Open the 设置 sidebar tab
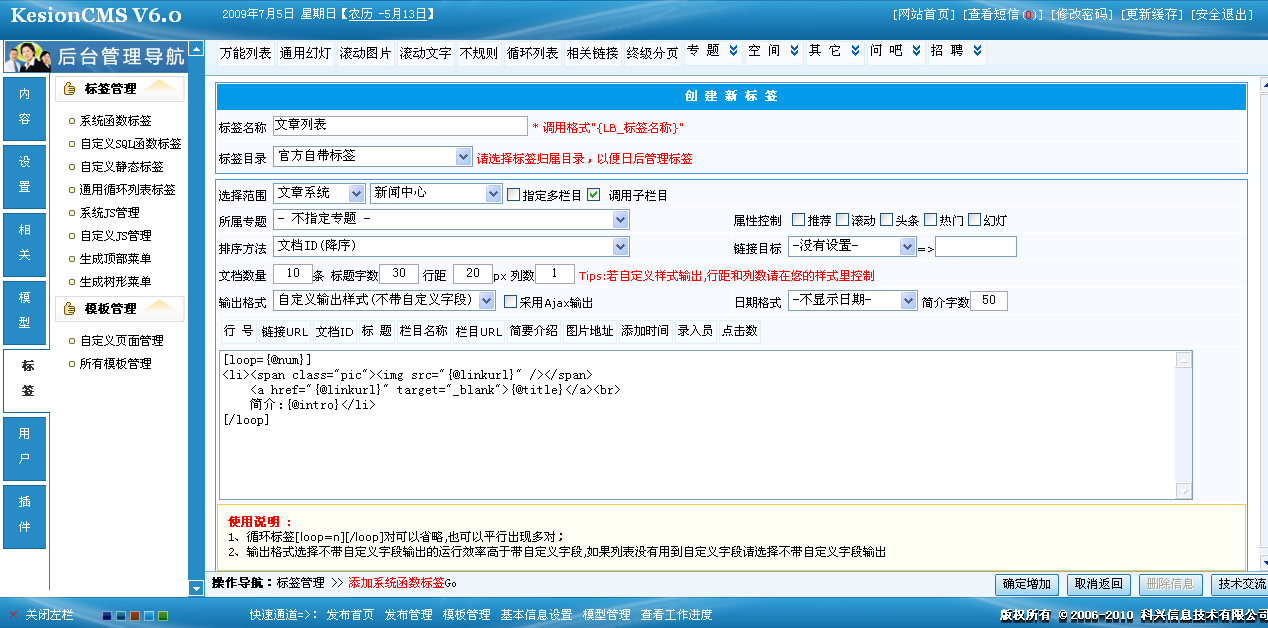The height and width of the screenshot is (628, 1268). 25,175
